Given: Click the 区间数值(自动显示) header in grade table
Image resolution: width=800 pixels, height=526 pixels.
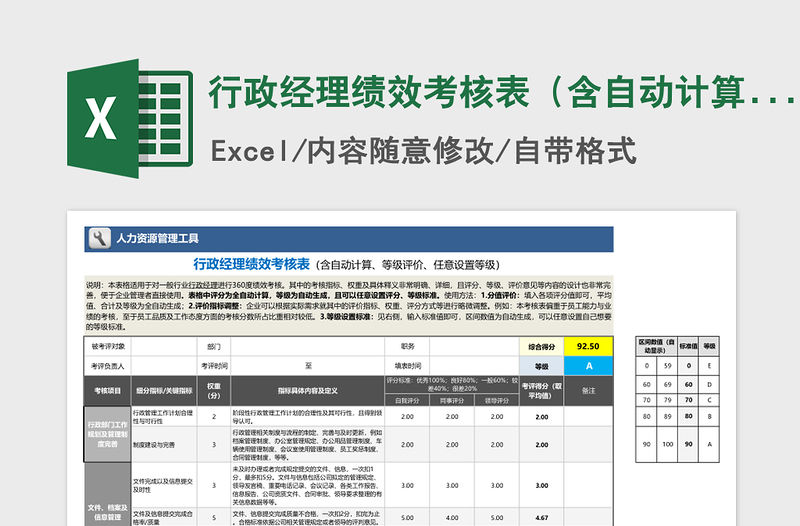Looking at the screenshot, I should pyautogui.click(x=656, y=346).
